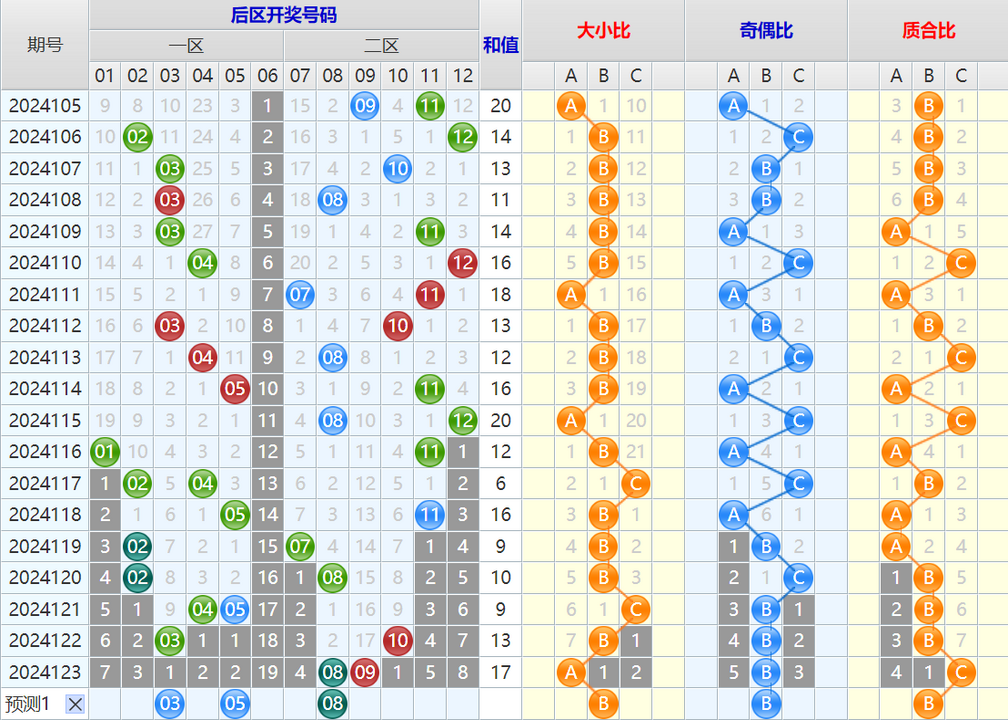
Task: Select green ball 11 in row 2024109
Action: 430,231
